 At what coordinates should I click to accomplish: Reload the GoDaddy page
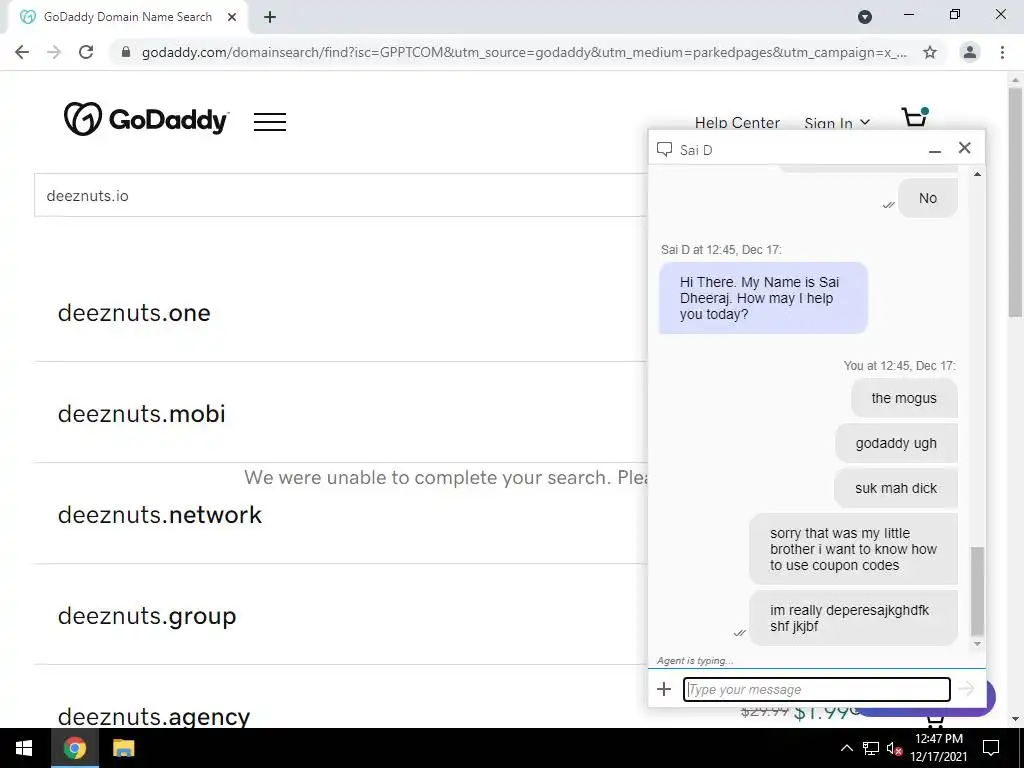point(86,52)
